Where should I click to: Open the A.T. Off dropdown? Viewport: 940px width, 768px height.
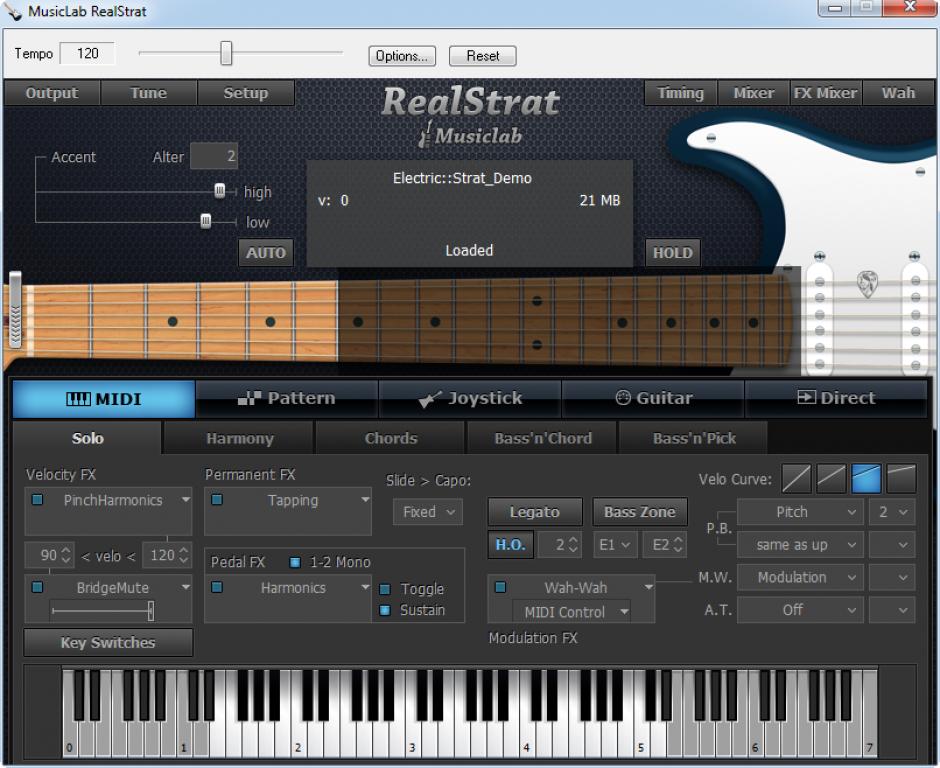[800, 610]
